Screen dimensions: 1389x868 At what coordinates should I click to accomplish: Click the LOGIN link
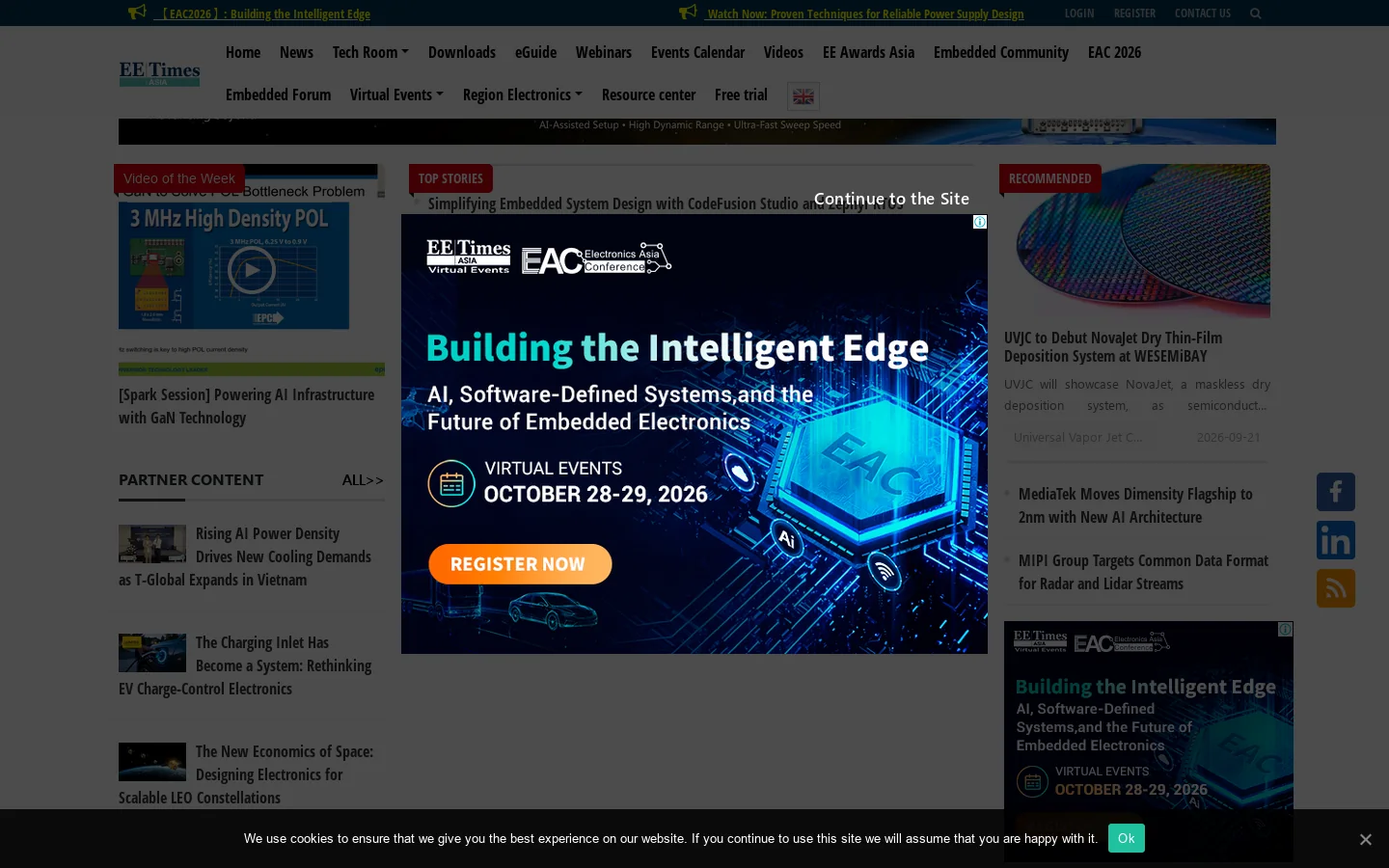[1079, 14]
